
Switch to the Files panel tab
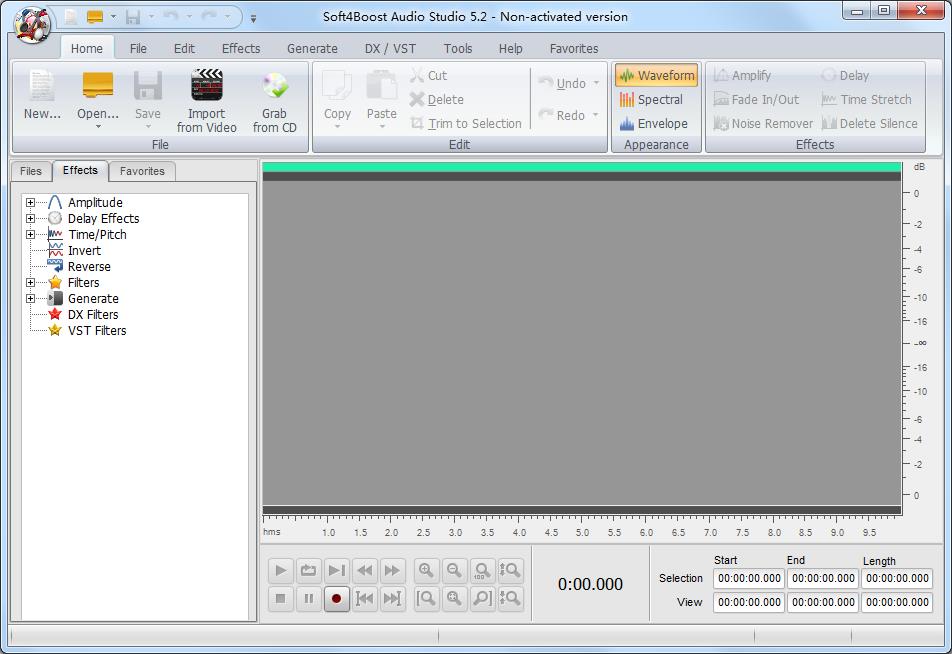[x=31, y=171]
